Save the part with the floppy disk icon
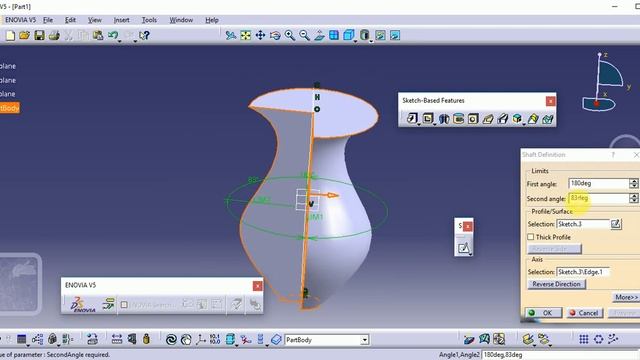The width and height of the screenshot is (640, 360). 39,36
